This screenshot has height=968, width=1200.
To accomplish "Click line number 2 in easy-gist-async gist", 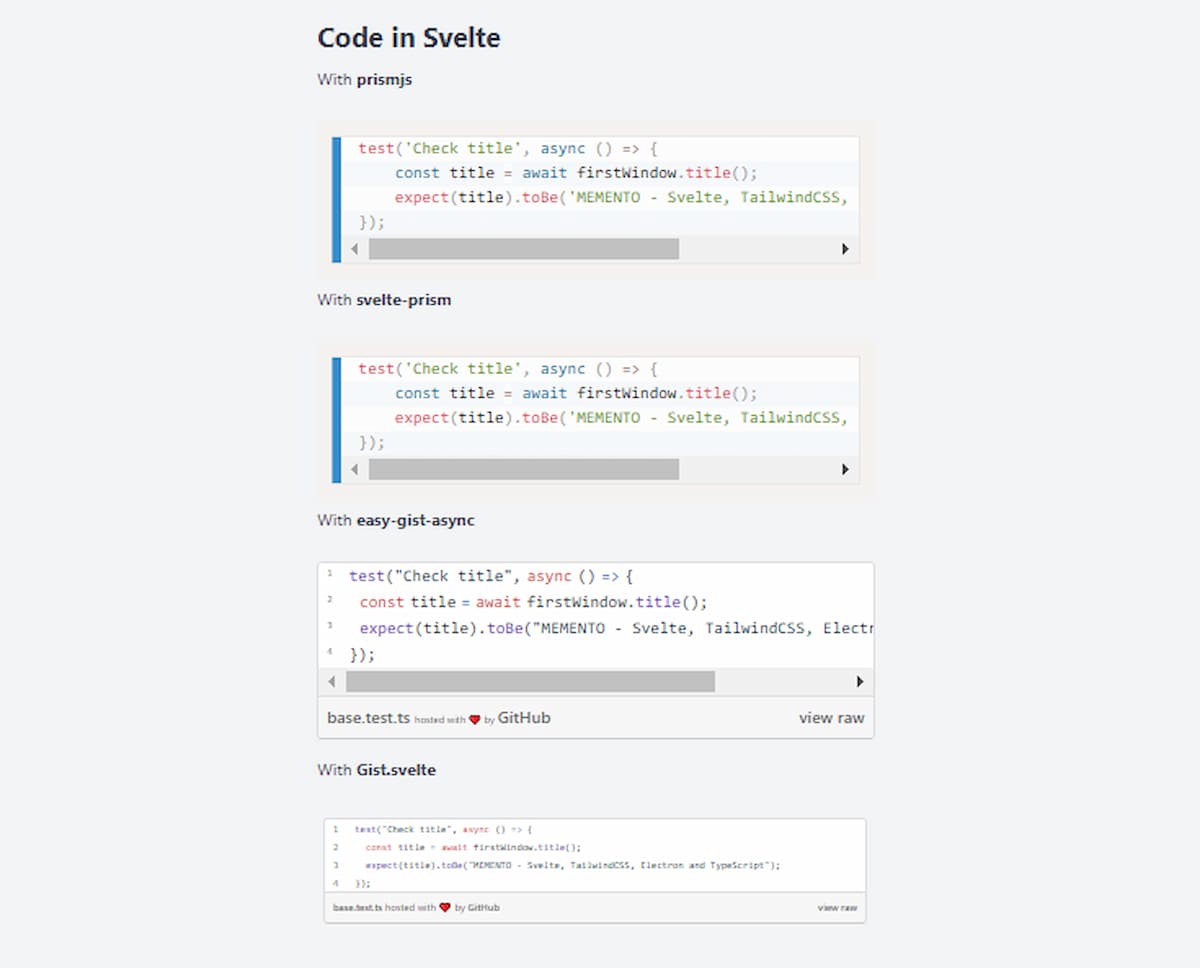I will click(329, 600).
